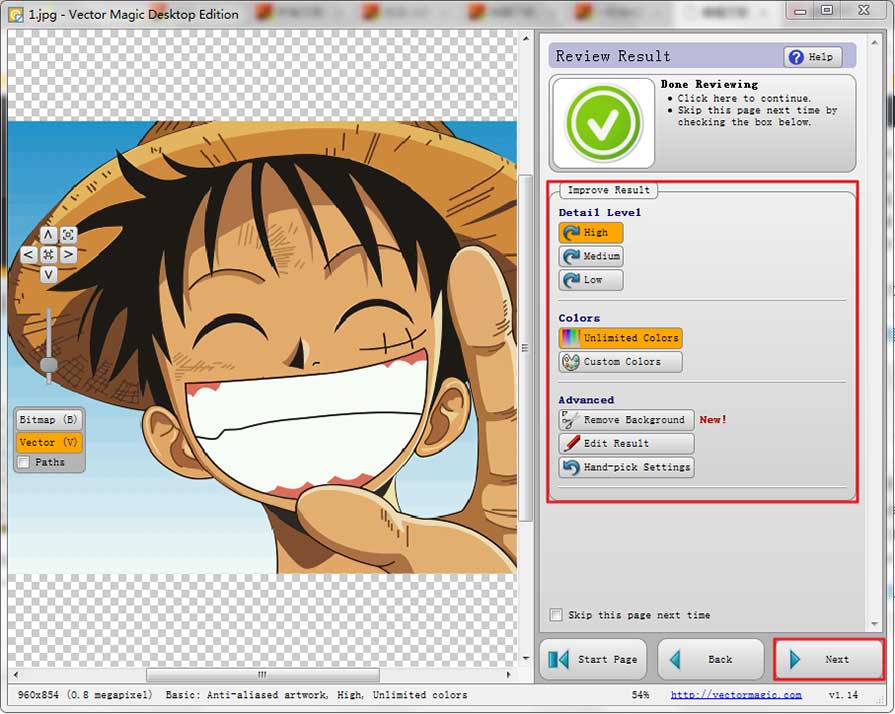Set detail level to Low
Viewport: 895px width, 714px height.
point(591,280)
